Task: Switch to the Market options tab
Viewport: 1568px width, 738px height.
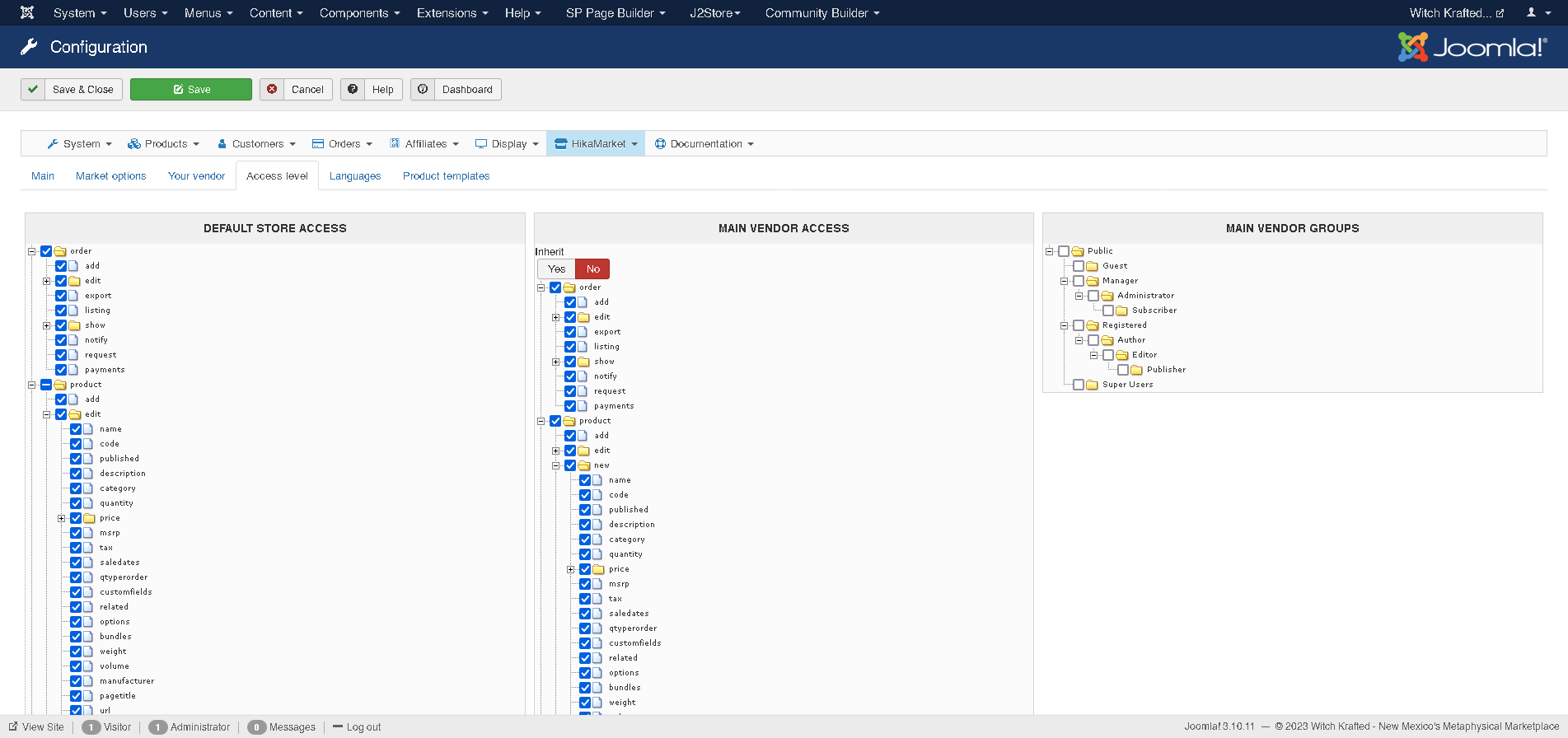Action: point(110,175)
